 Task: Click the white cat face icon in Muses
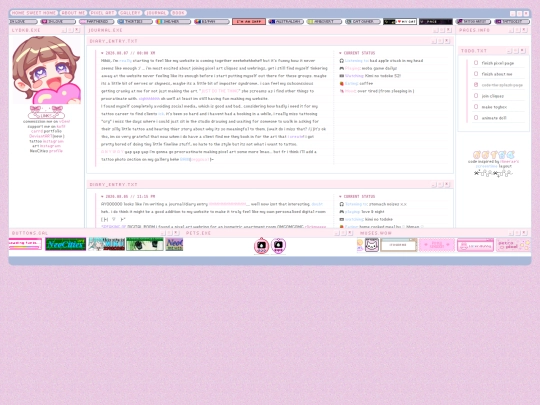click(x=372, y=245)
